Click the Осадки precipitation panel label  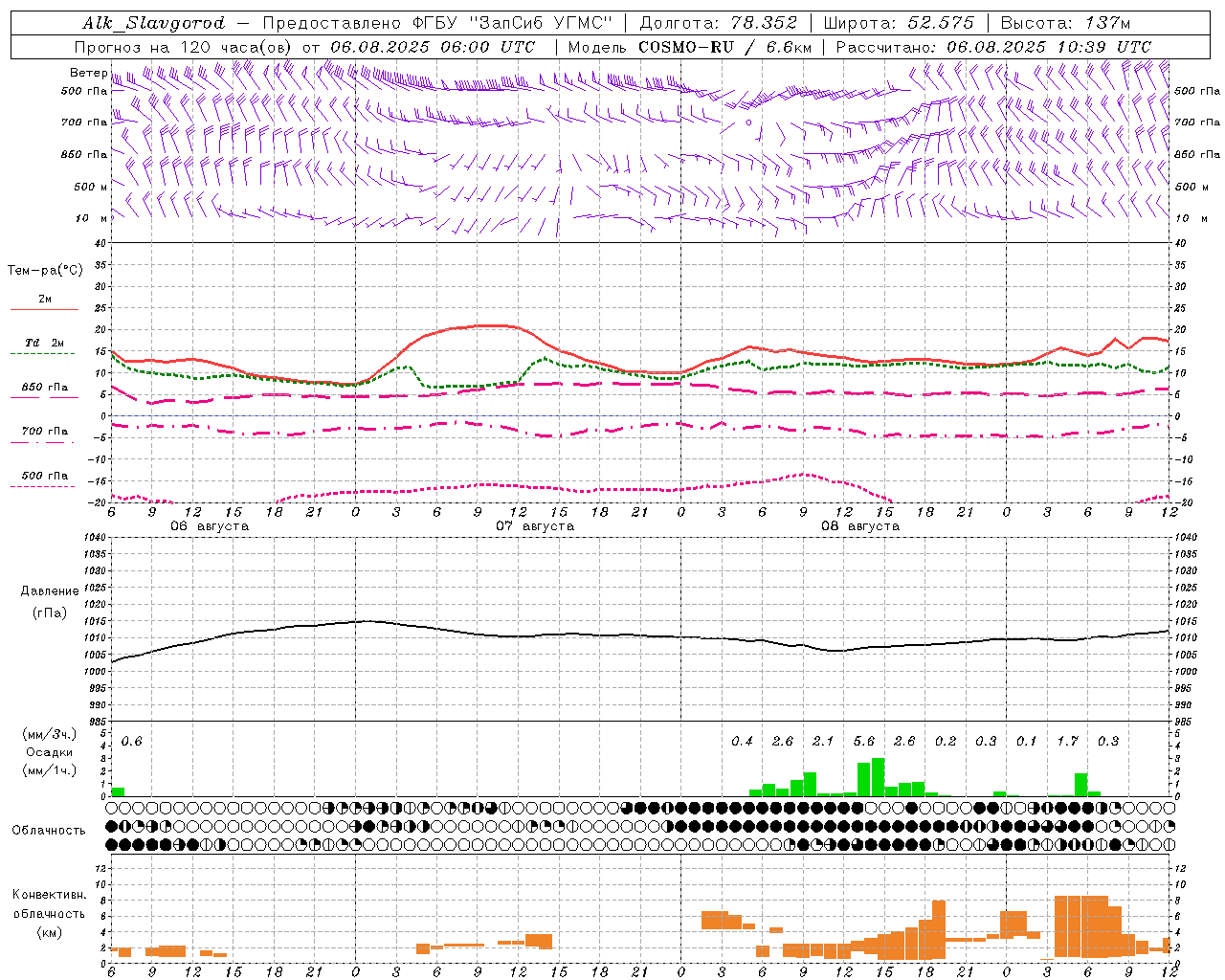pos(50,752)
